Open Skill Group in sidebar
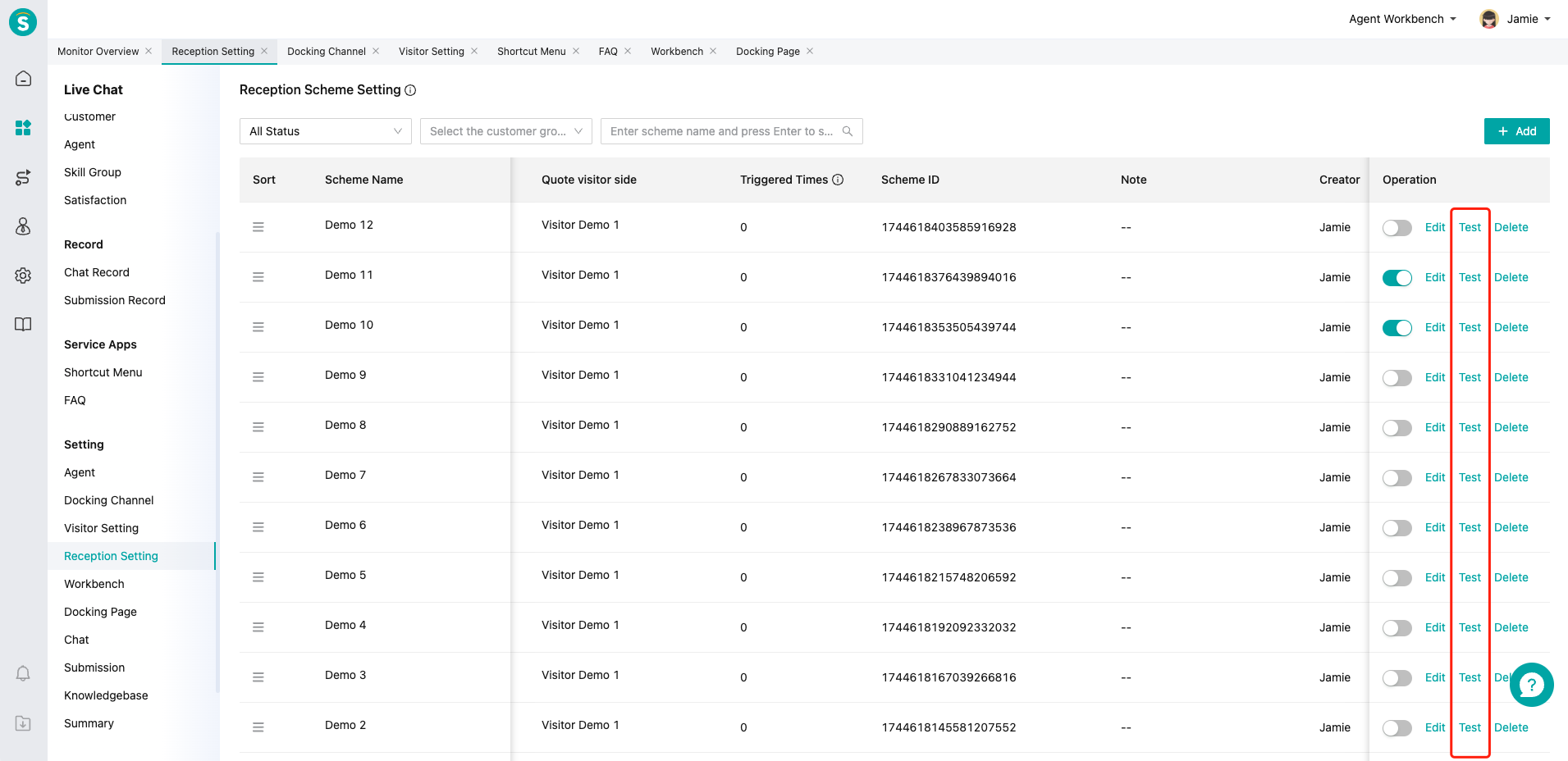Viewport: 1568px width, 761px height. pos(93,172)
